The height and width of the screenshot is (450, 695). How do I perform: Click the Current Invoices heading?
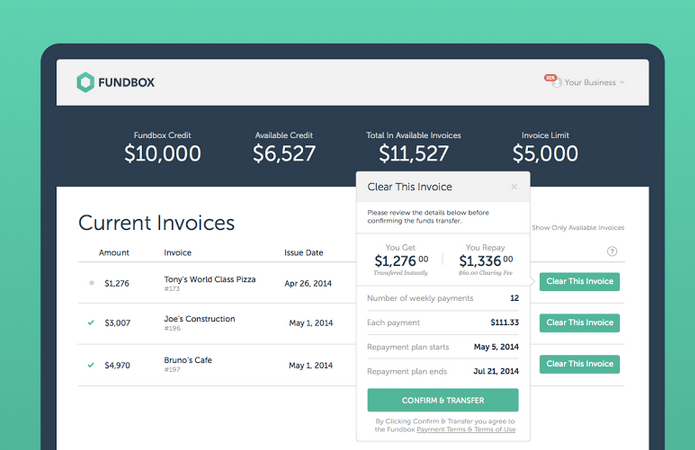(x=156, y=223)
